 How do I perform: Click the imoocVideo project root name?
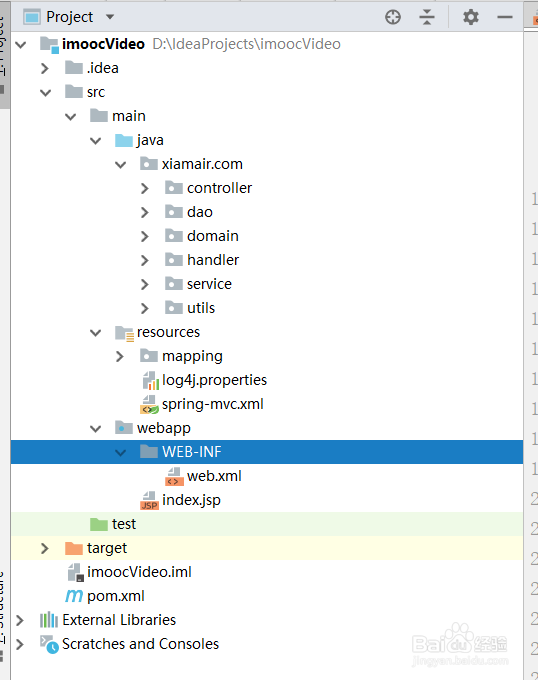tap(103, 44)
